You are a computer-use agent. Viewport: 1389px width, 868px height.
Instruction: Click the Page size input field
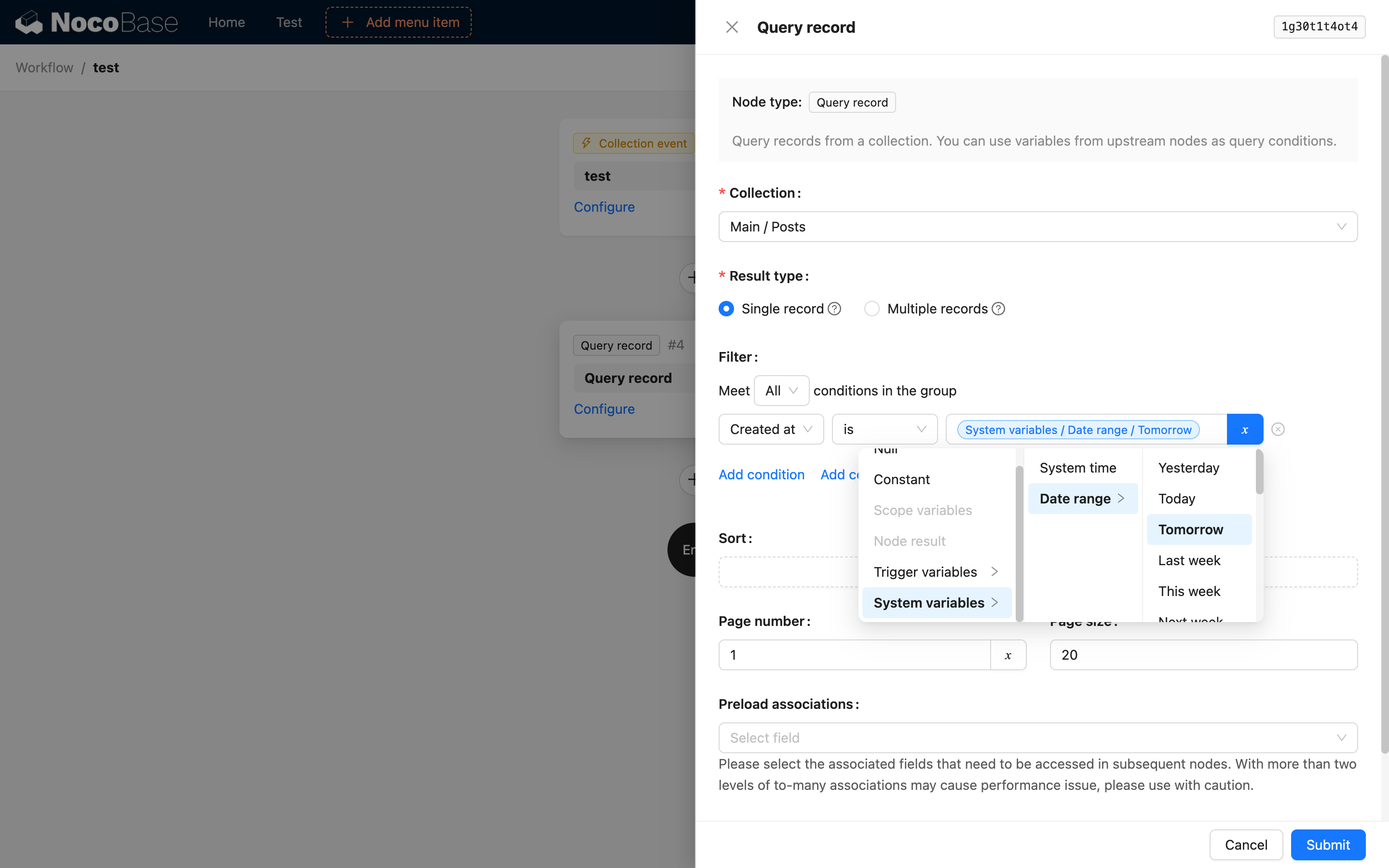point(1203,655)
